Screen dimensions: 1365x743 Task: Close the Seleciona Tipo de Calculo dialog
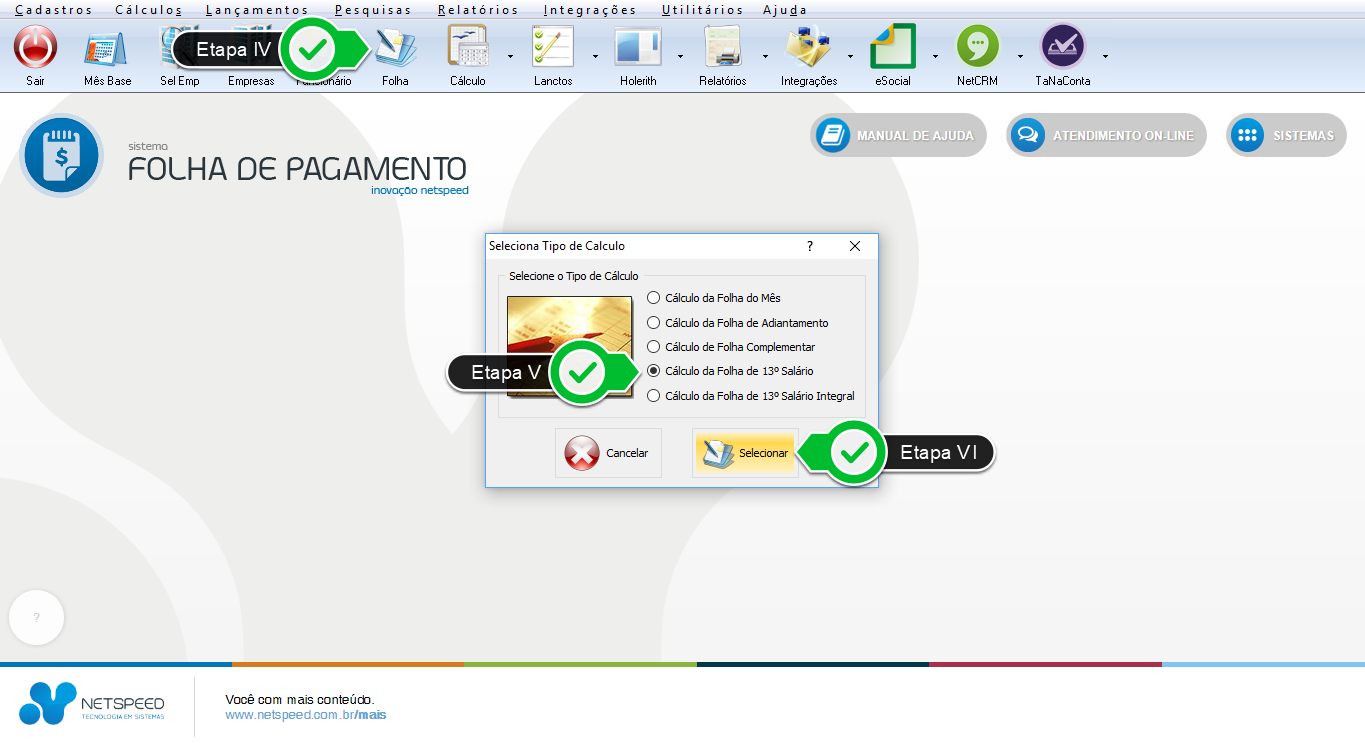[855, 246]
